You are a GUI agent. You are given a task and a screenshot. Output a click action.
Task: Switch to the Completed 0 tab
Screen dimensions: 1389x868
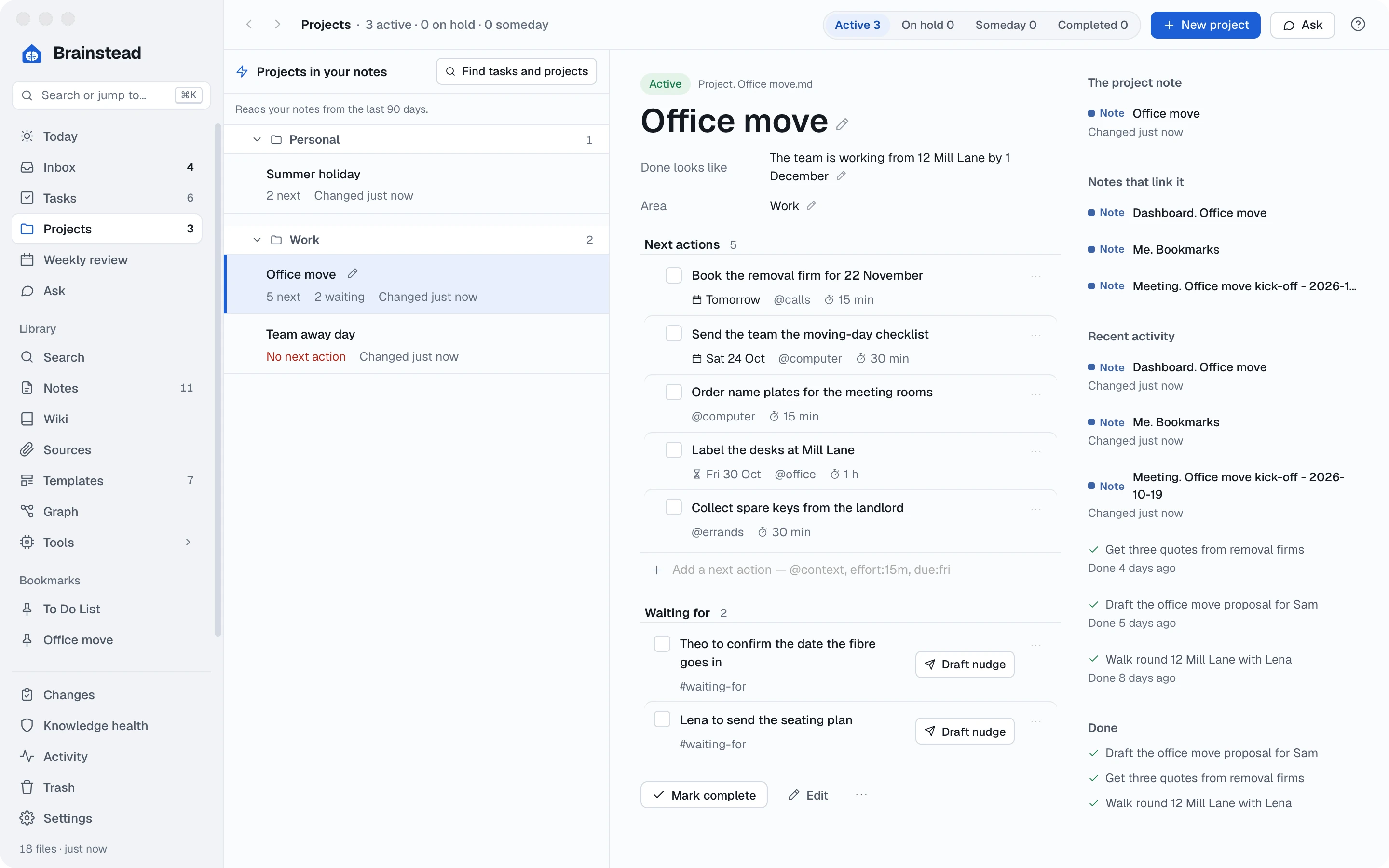1092,25
